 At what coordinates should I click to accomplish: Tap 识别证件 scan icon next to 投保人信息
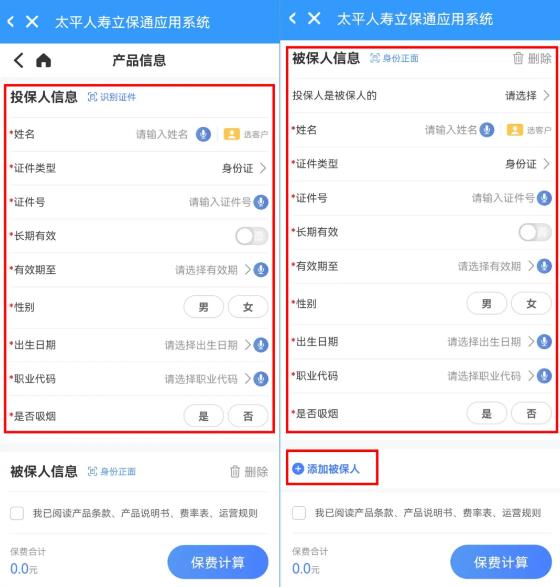pyautogui.click(x=92, y=97)
